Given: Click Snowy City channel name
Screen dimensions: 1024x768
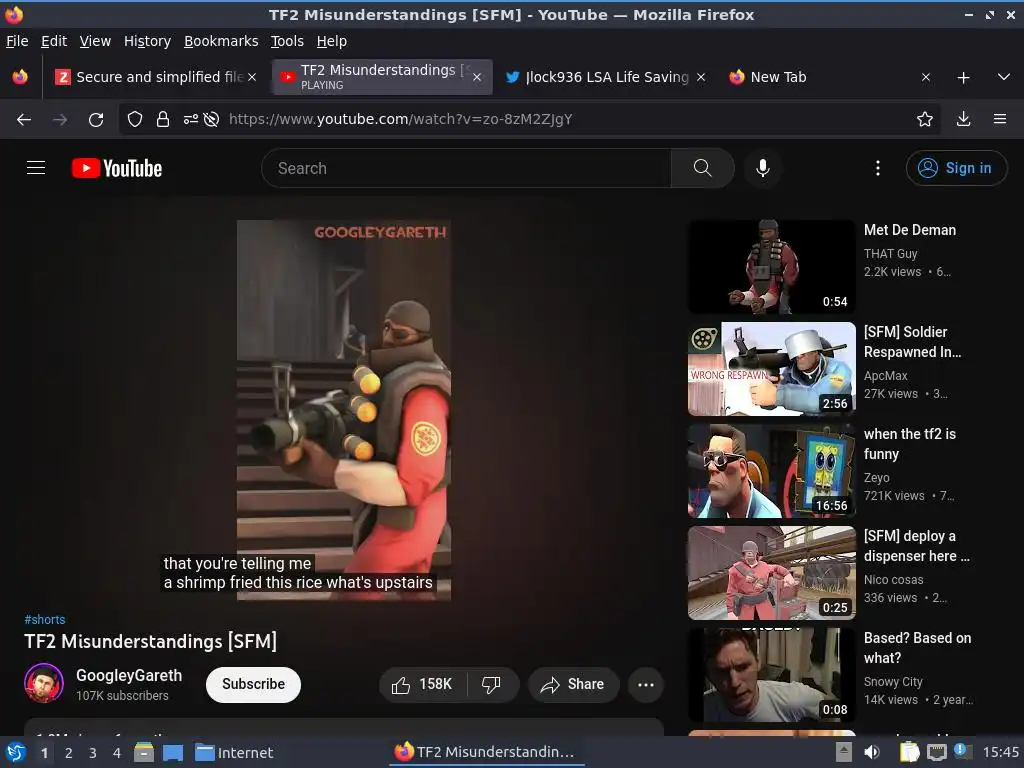Looking at the screenshot, I should pos(893,681).
